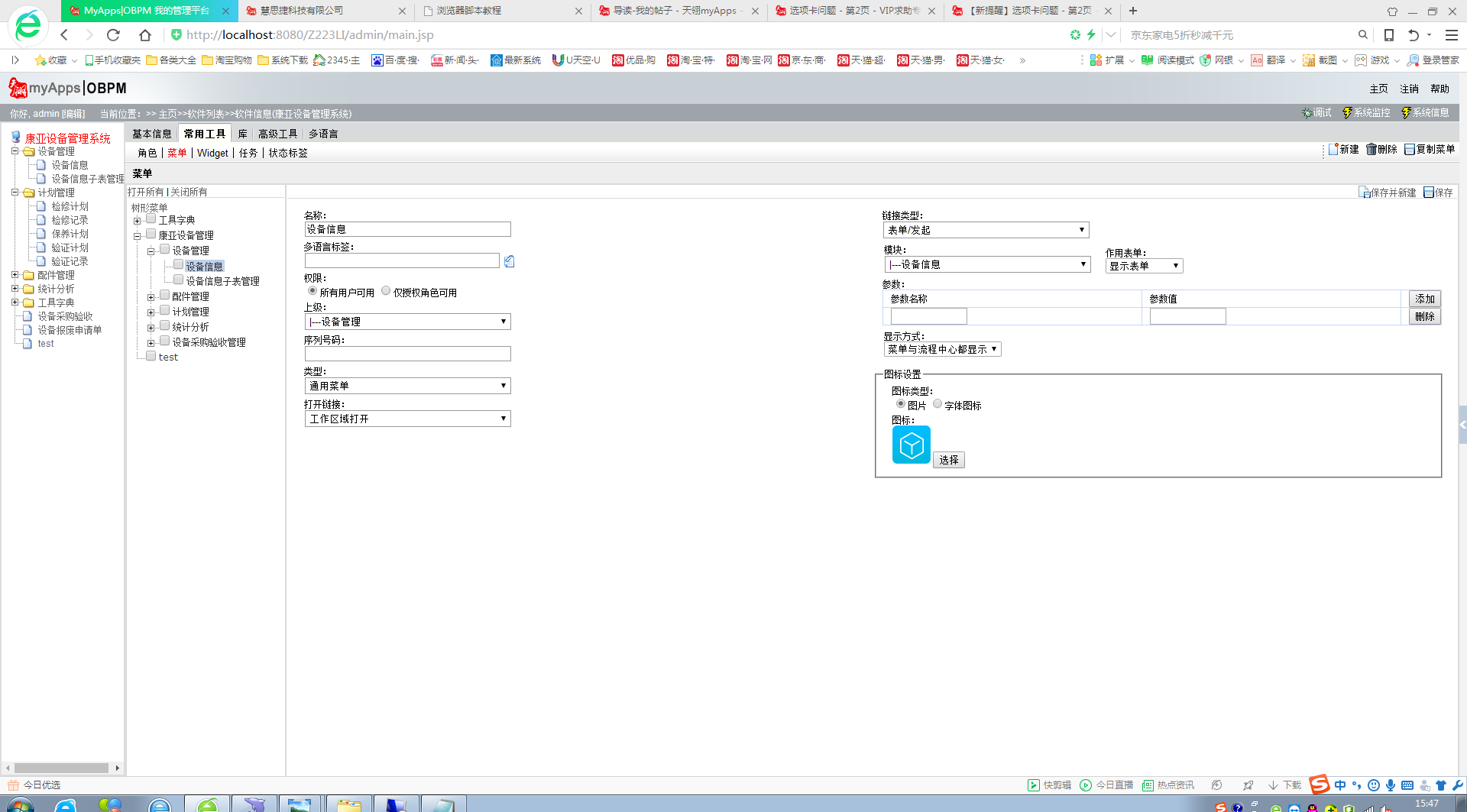Open the 显示方式 dropdown
The height and width of the screenshot is (812, 1467).
point(943,349)
